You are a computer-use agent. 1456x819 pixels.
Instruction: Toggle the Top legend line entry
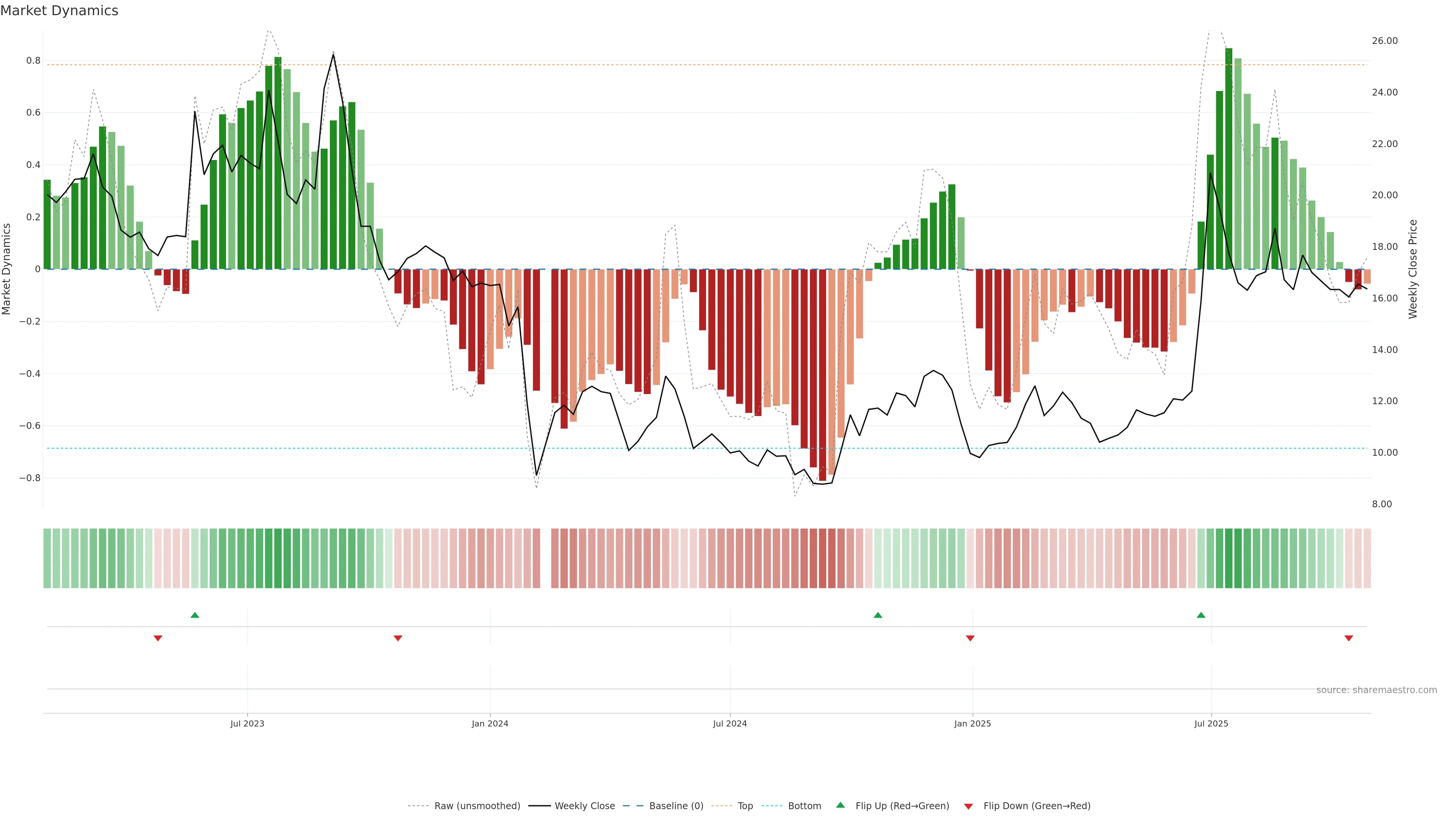[x=745, y=805]
